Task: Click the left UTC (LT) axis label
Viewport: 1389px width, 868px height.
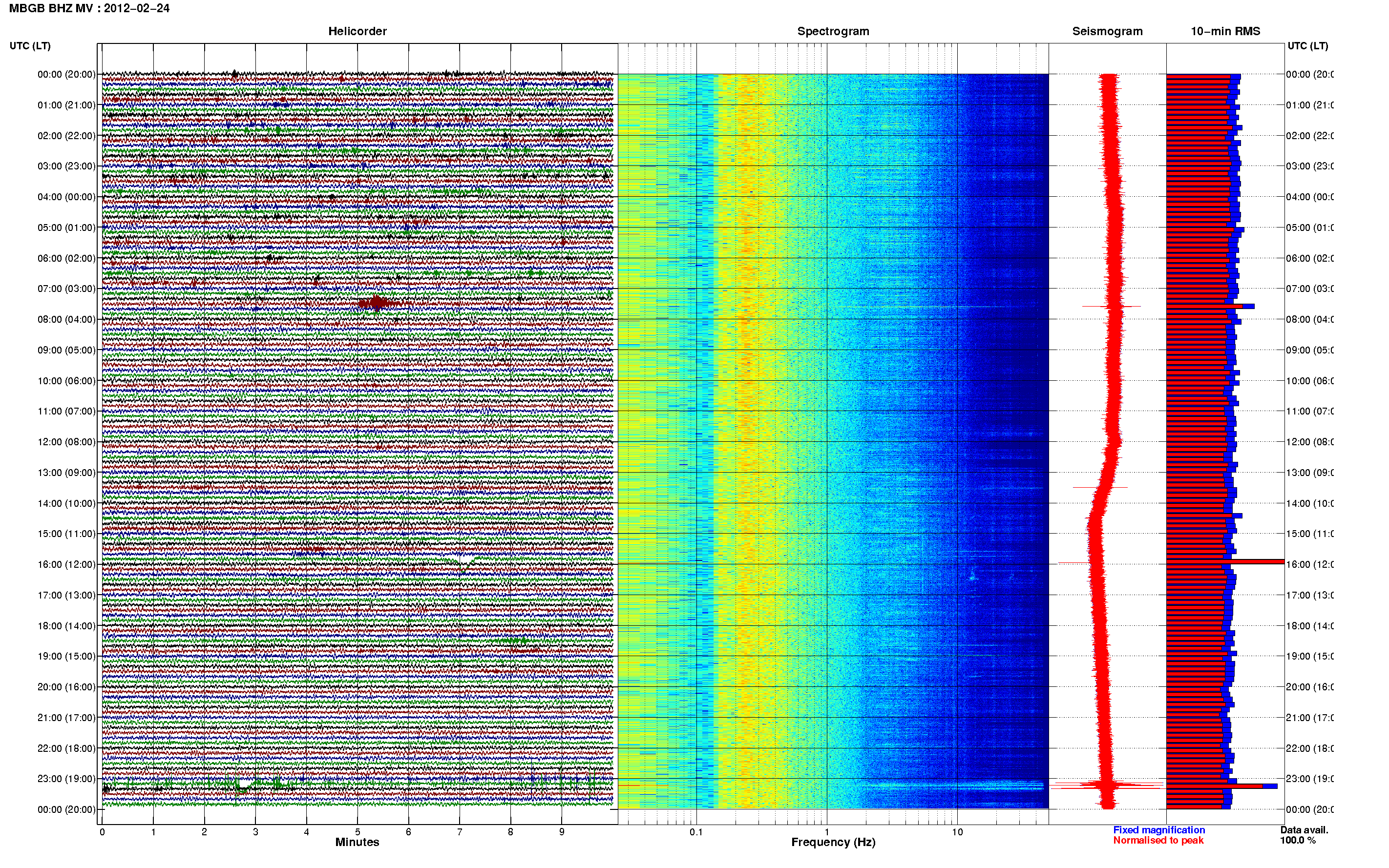Action: 30,45
